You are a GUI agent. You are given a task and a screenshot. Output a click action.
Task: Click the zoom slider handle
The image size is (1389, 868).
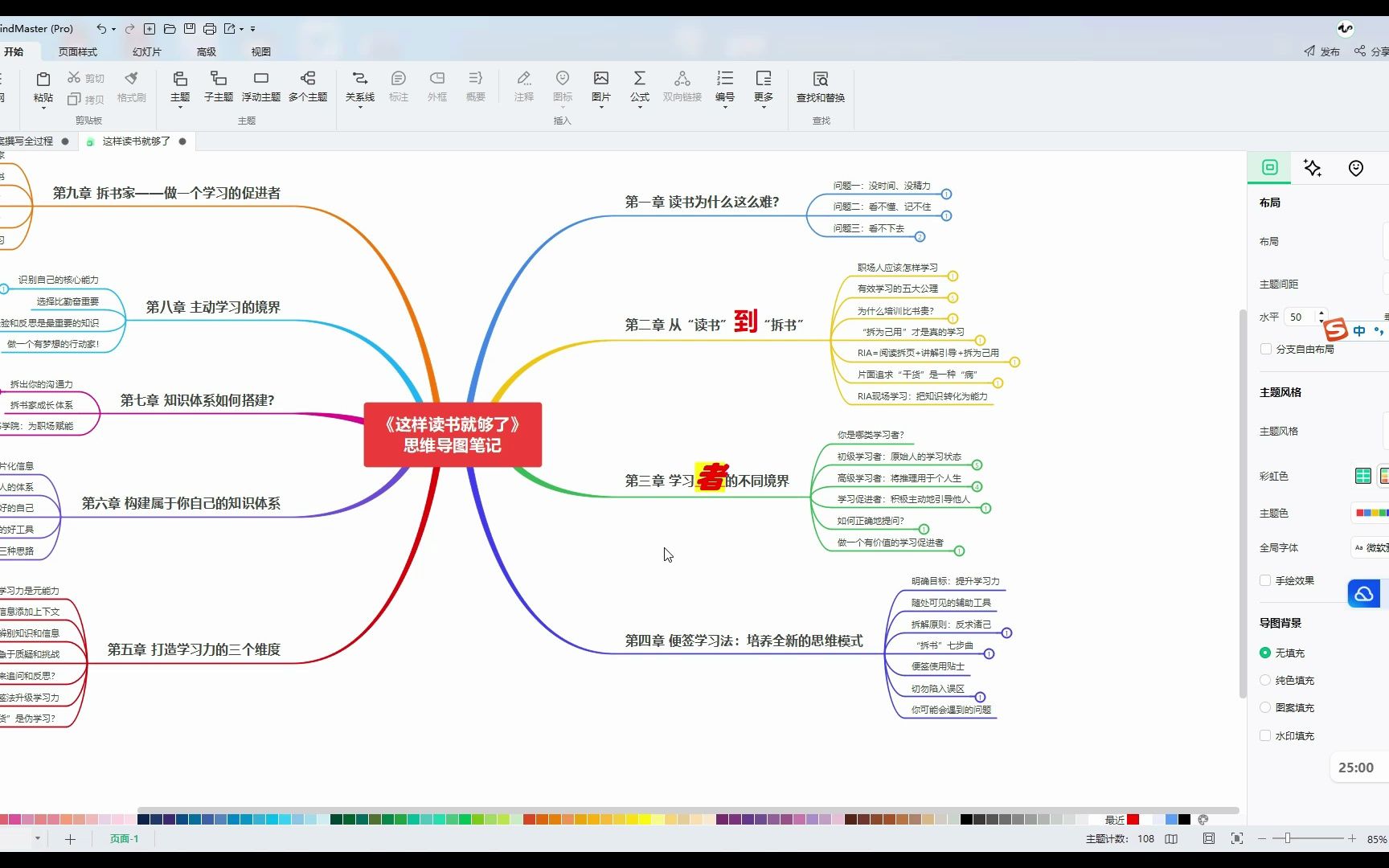[x=1288, y=838]
